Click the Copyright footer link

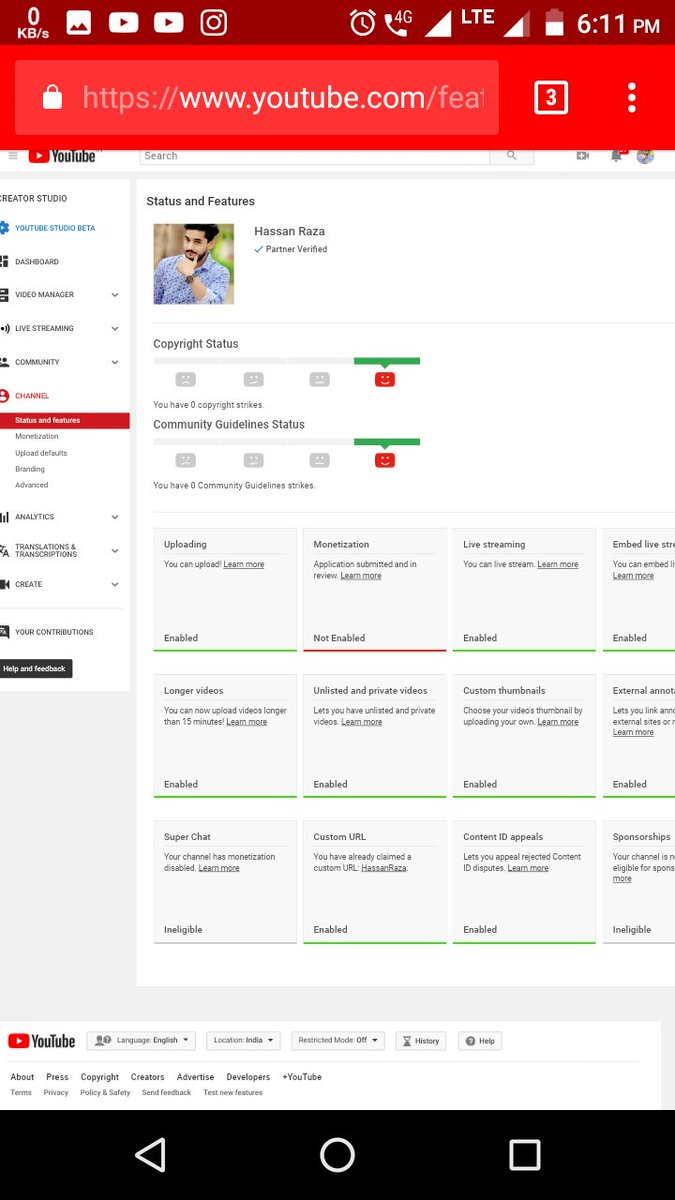(x=100, y=1077)
